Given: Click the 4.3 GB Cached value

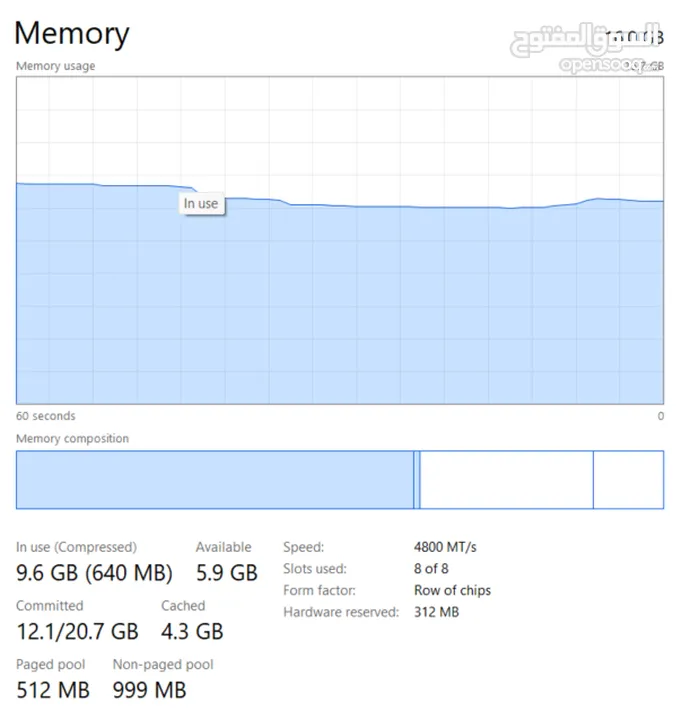Looking at the screenshot, I should coord(192,631).
